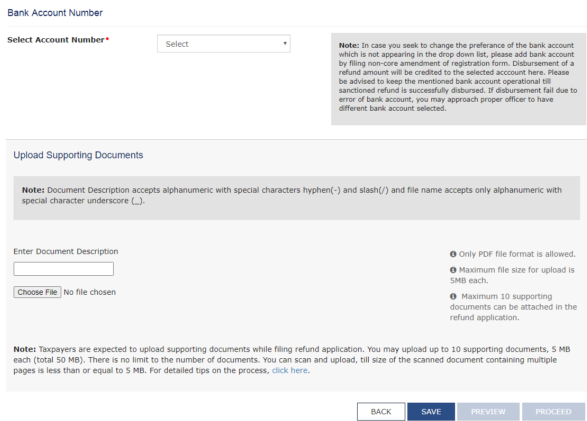Click info icon beside maximum 10 documents note
The height and width of the screenshot is (421, 587).
(x=453, y=296)
